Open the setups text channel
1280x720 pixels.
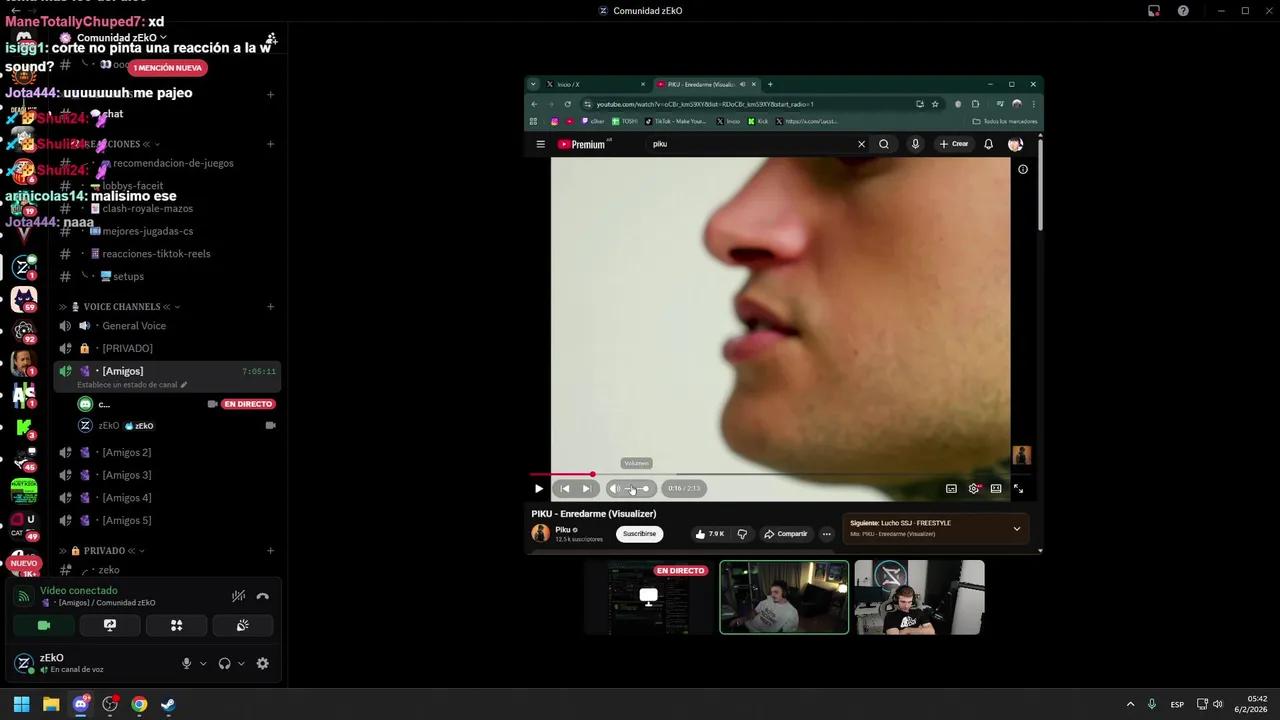128,276
